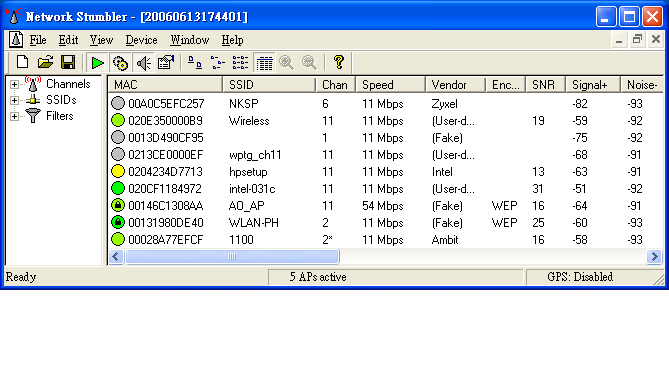This screenshot has height=384, width=669.
Task: Sort by Vendor column header
Action: [456, 84]
